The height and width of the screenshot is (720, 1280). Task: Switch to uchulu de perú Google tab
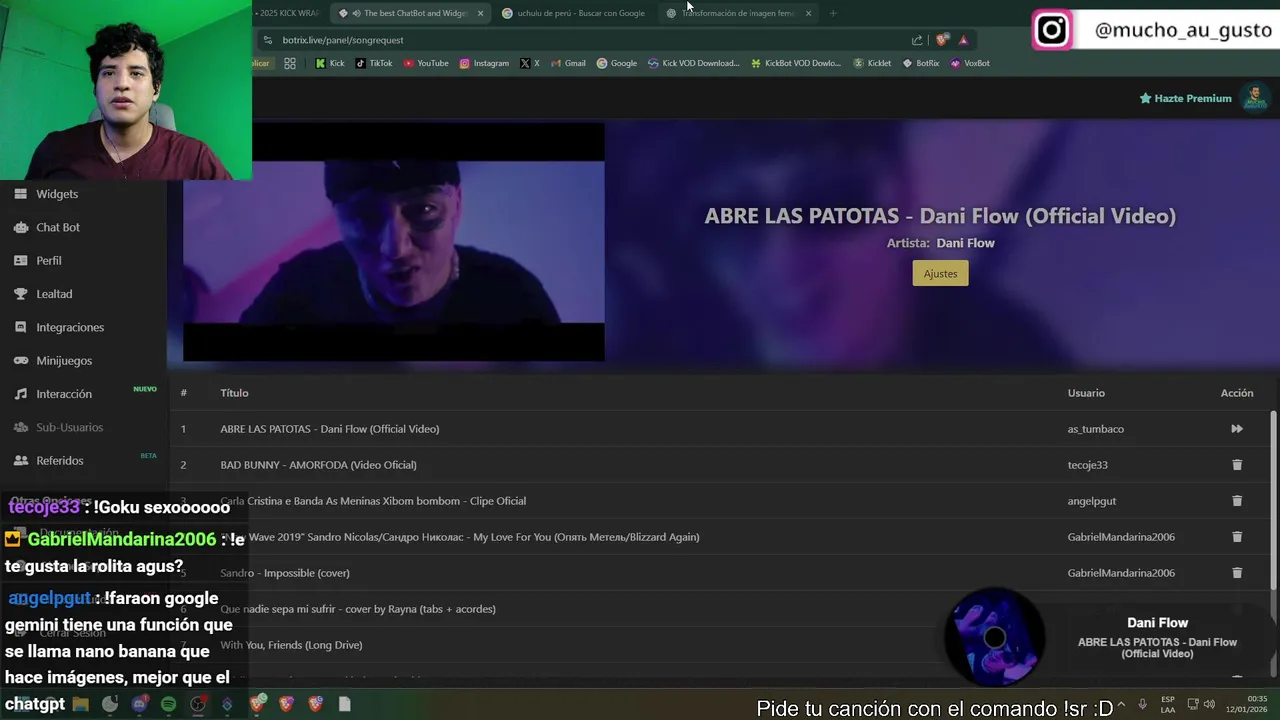tap(574, 13)
